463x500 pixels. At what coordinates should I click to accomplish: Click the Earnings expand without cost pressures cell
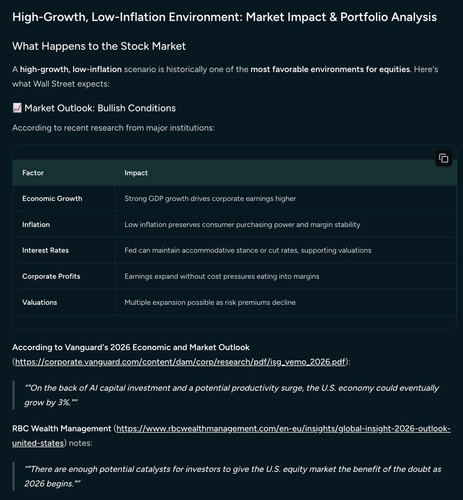point(222,276)
